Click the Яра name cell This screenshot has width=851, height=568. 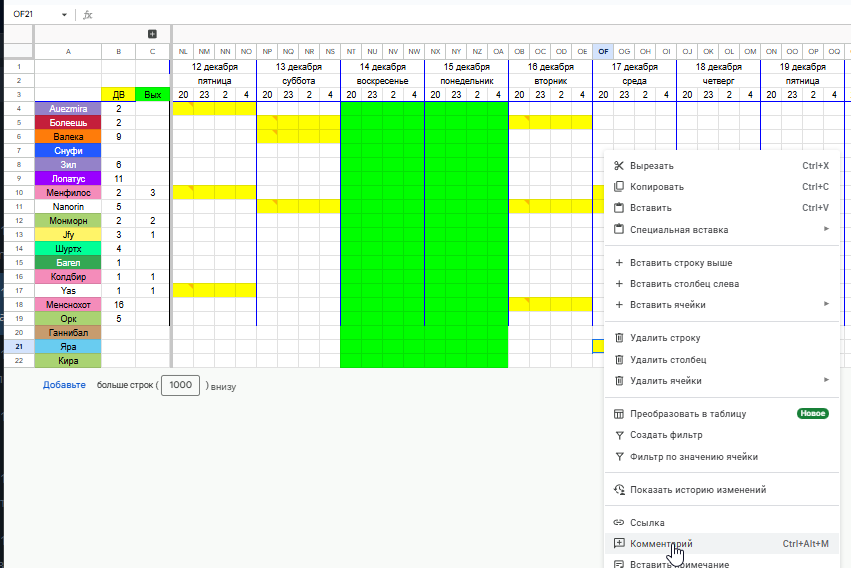pos(68,347)
